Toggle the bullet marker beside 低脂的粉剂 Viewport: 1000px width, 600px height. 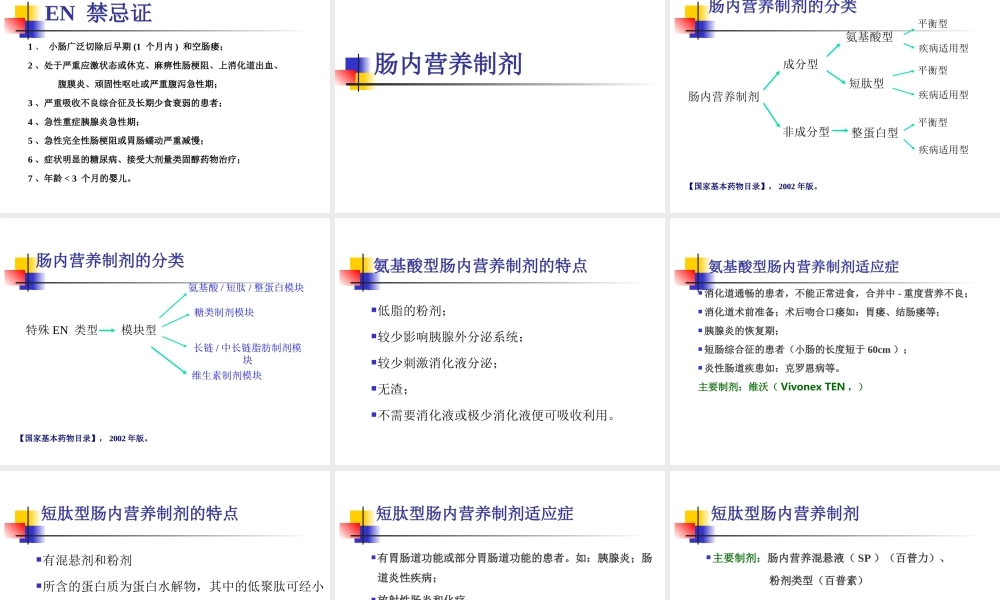point(372,311)
